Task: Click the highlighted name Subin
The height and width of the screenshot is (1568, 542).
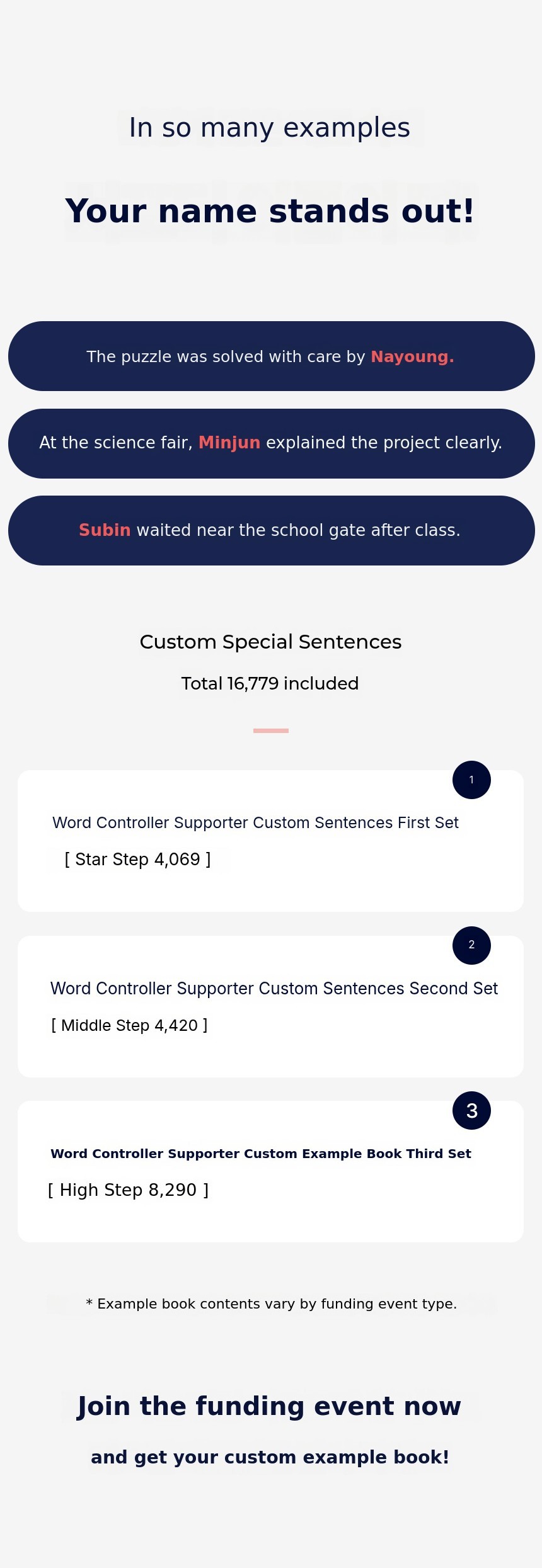Action: pyautogui.click(x=105, y=530)
